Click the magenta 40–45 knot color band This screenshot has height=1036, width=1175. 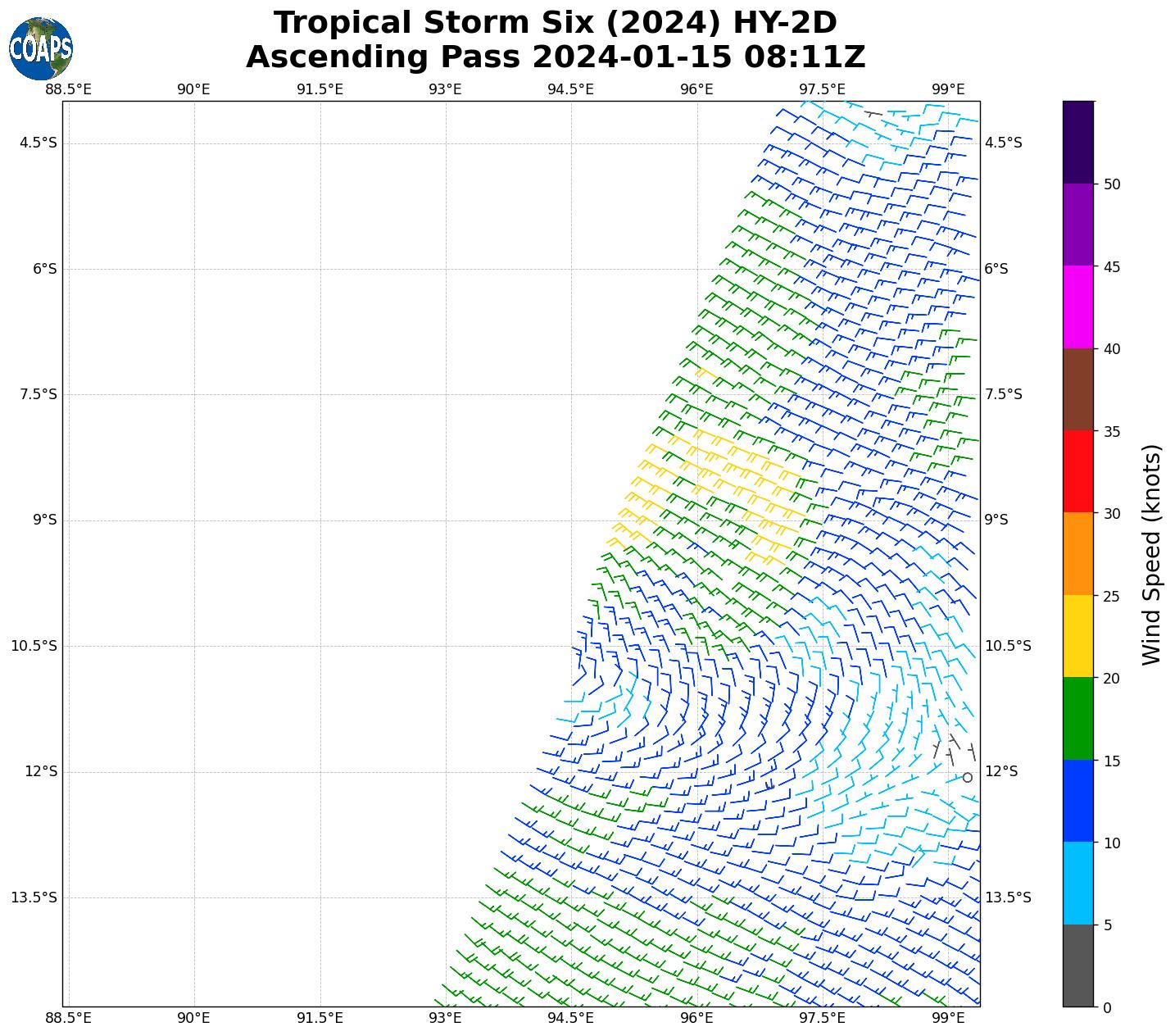click(x=1077, y=307)
